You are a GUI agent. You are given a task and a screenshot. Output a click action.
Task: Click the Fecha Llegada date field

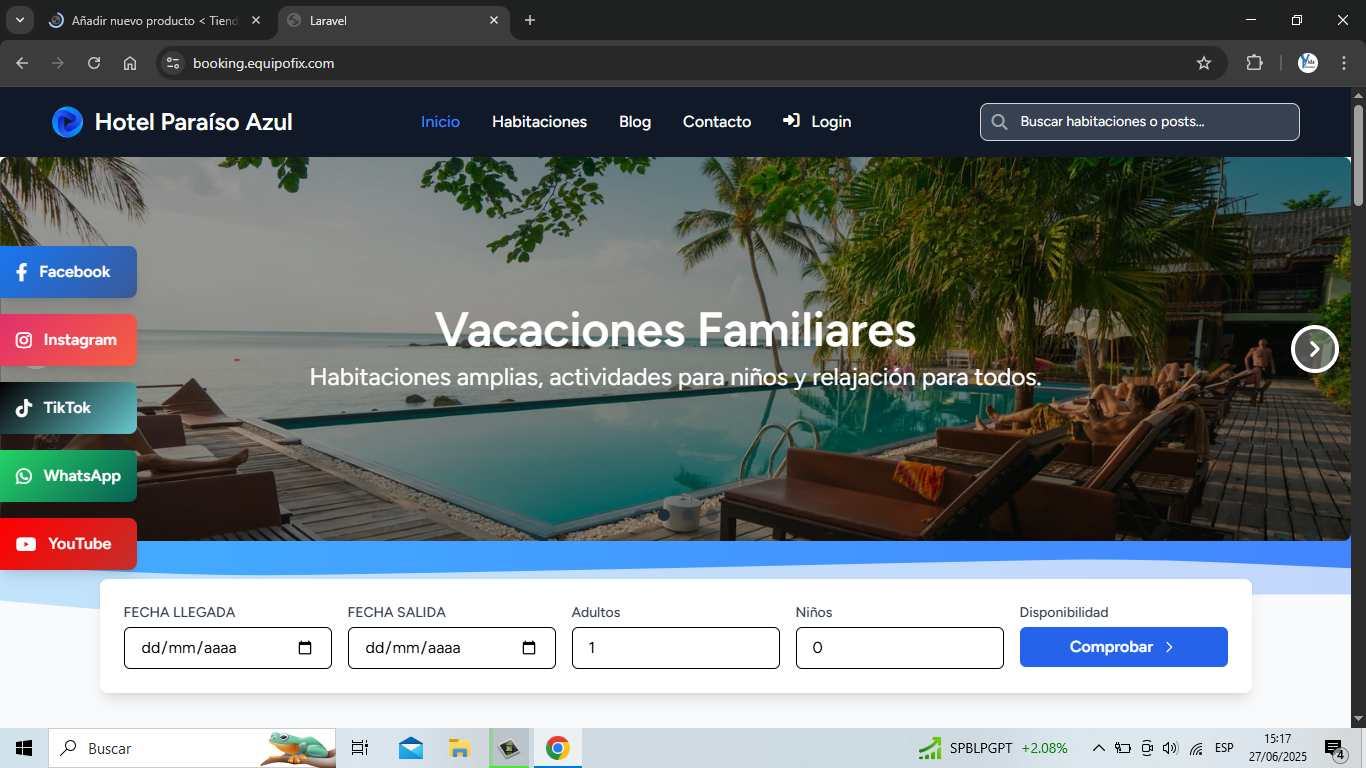(x=228, y=648)
